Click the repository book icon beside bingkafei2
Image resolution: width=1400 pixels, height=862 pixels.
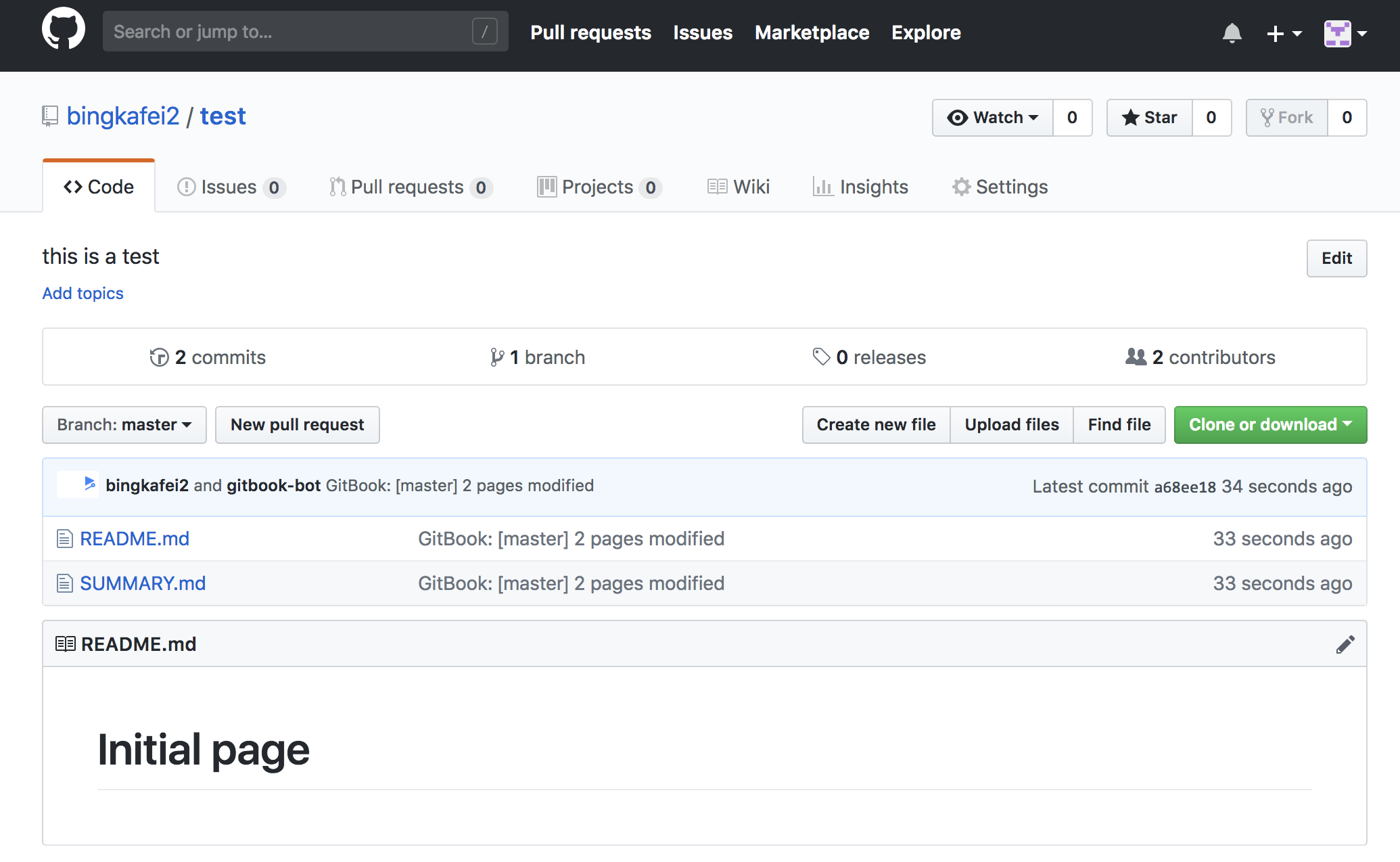(x=50, y=116)
